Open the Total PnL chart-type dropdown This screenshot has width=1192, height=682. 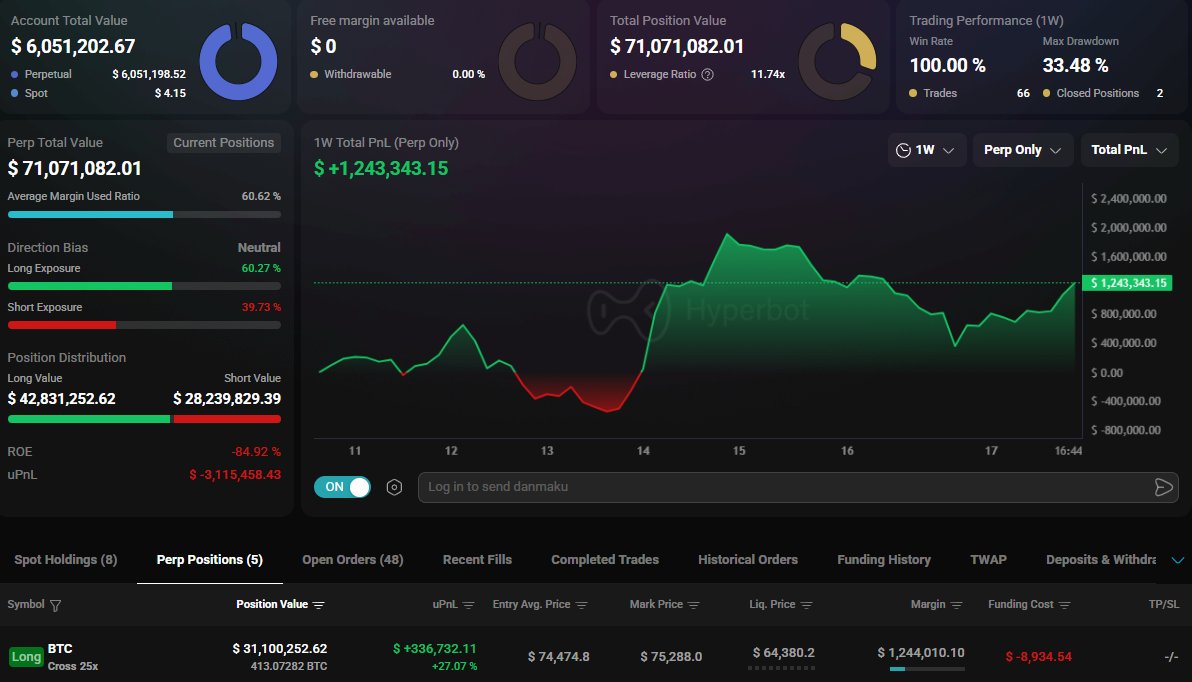pyautogui.click(x=1129, y=150)
